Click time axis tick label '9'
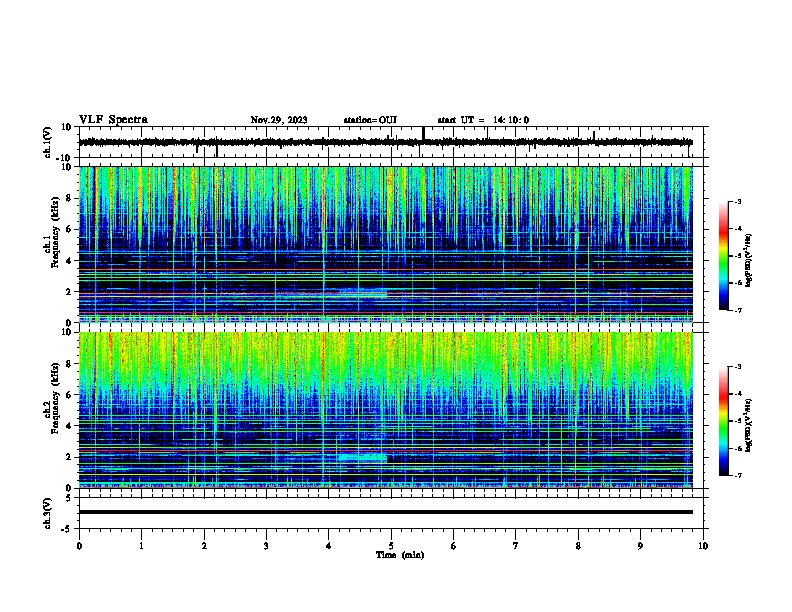792x612 pixels. click(x=640, y=546)
